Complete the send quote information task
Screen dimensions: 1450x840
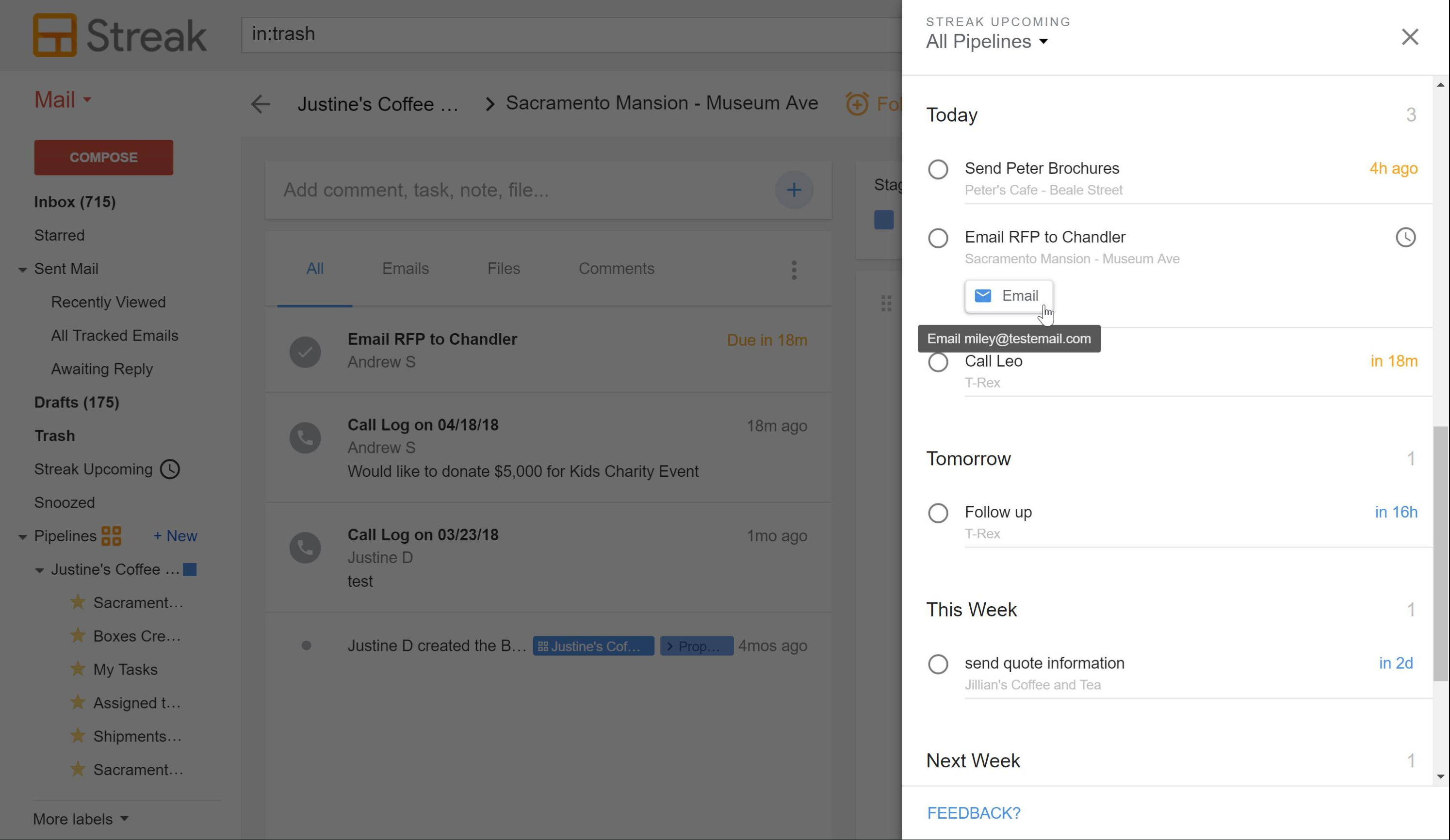tap(938, 664)
